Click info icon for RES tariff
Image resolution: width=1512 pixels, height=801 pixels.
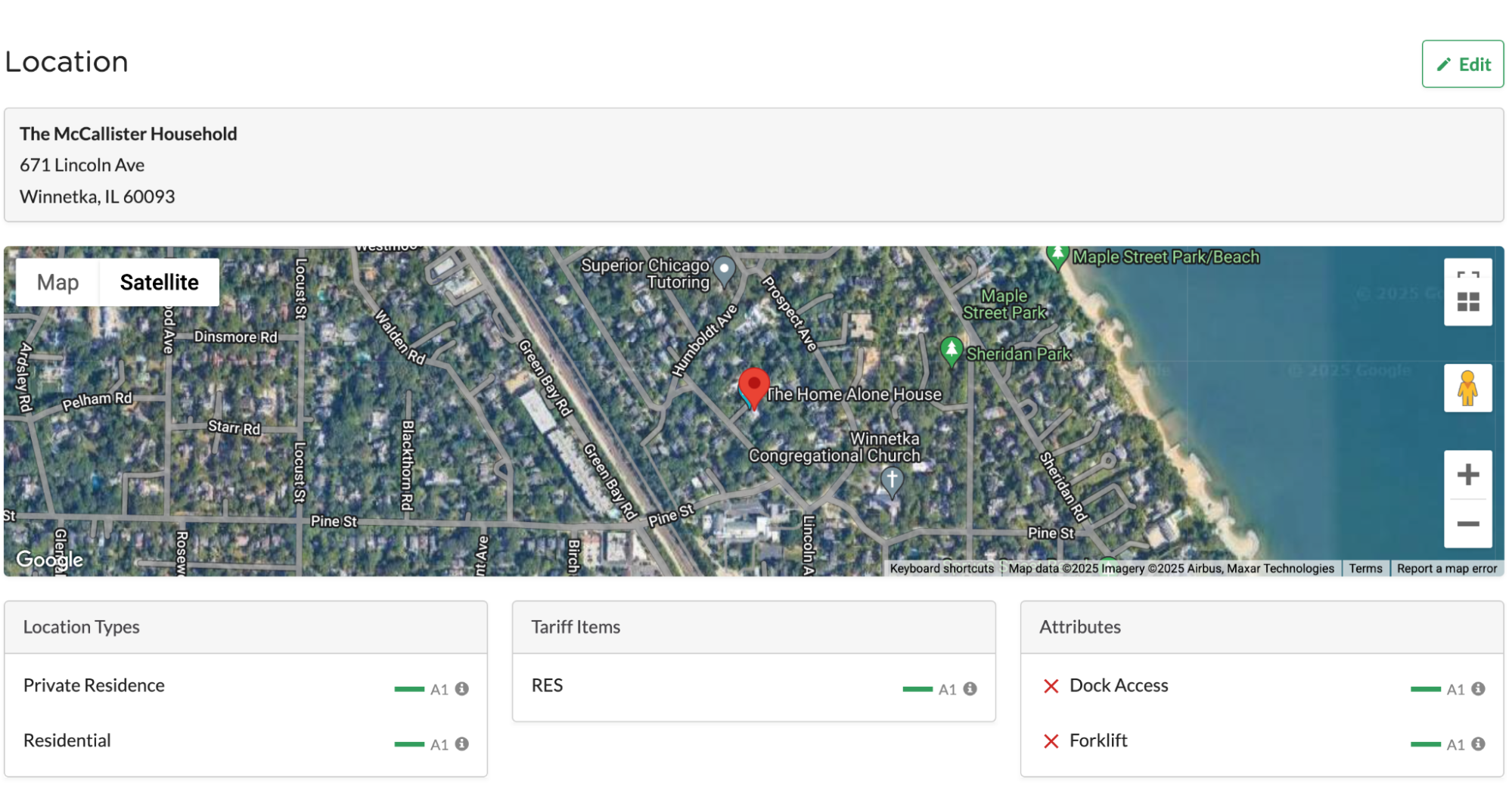click(970, 689)
